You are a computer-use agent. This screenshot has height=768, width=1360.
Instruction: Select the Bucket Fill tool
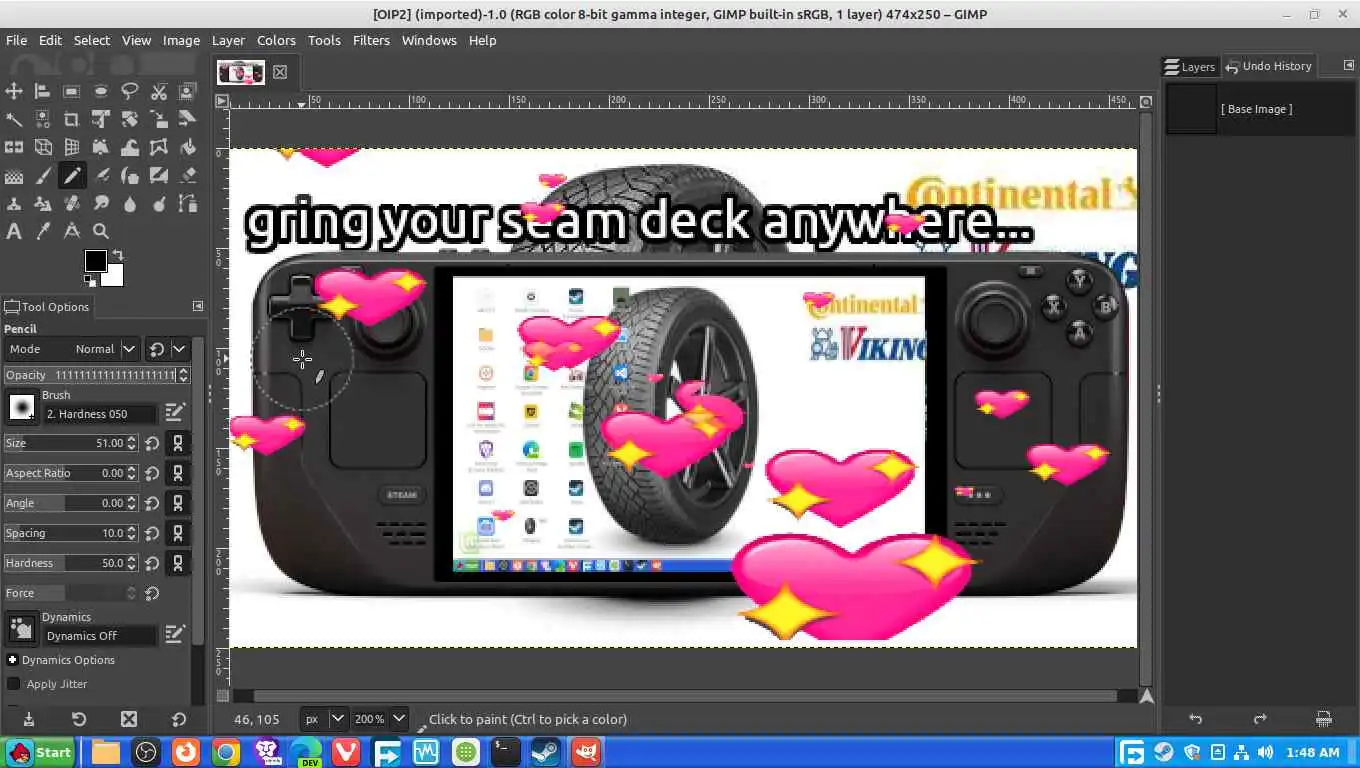[x=188, y=147]
